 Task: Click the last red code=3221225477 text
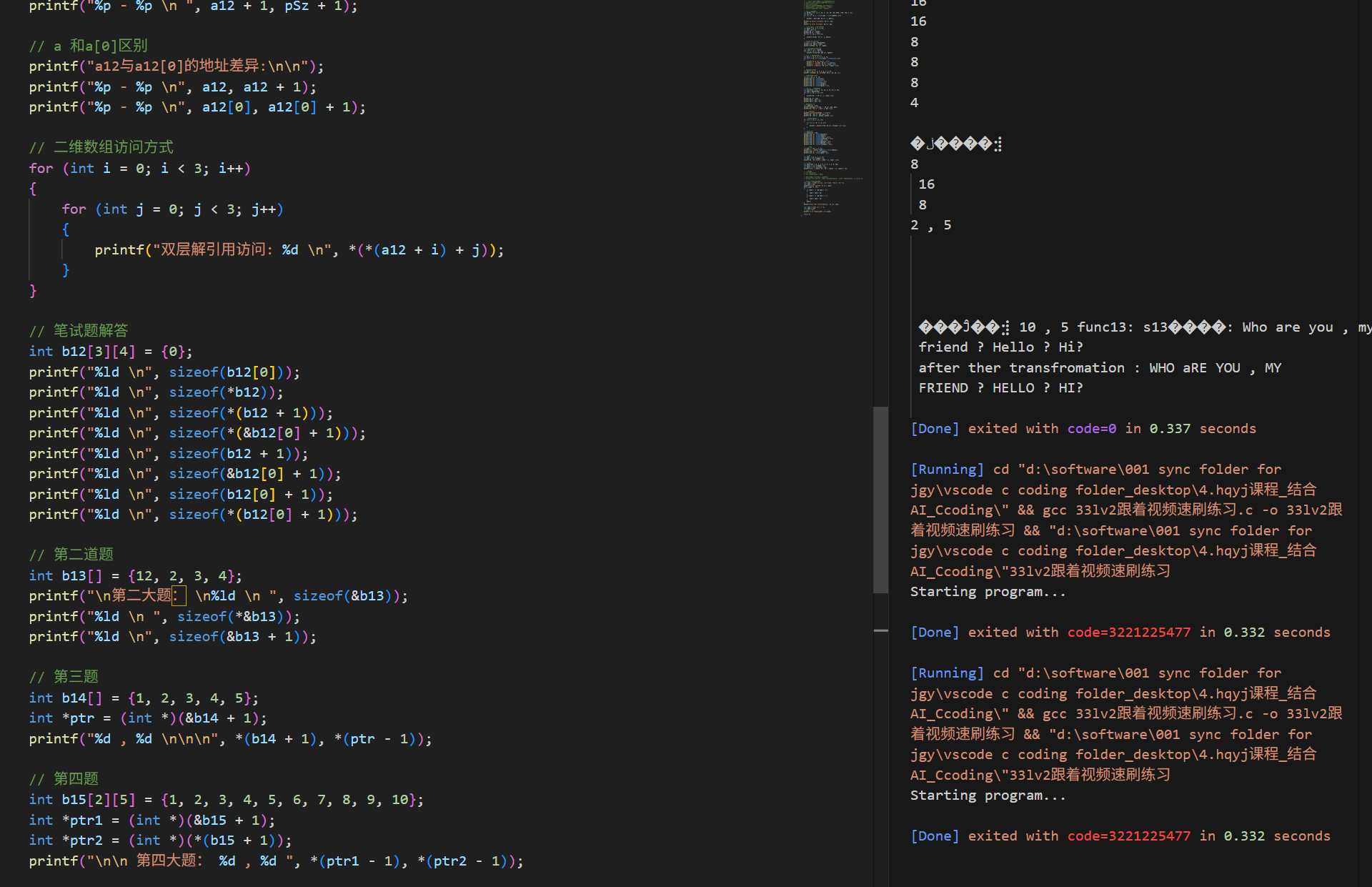click(x=1129, y=836)
